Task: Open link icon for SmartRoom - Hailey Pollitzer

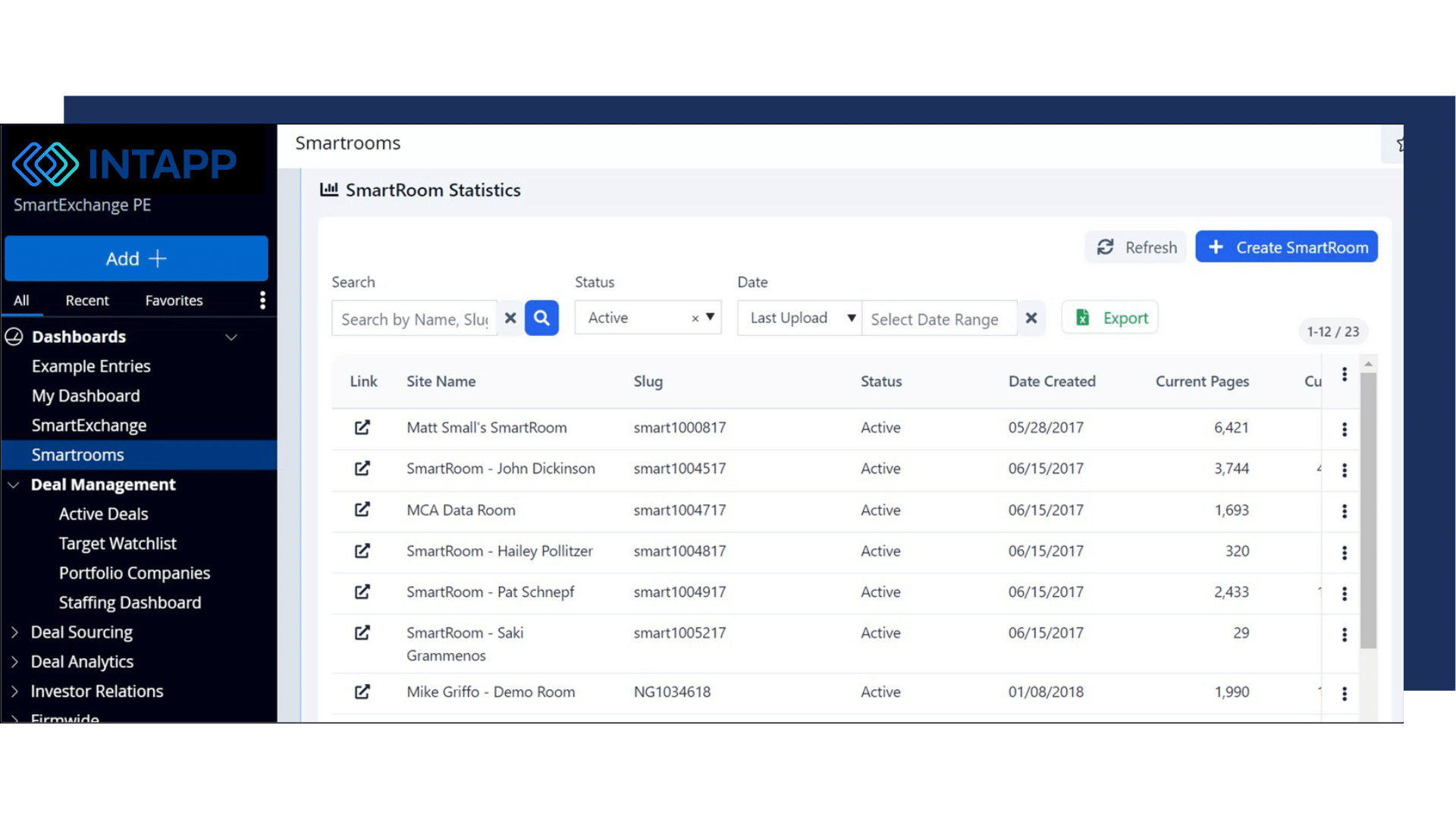Action: pos(362,551)
